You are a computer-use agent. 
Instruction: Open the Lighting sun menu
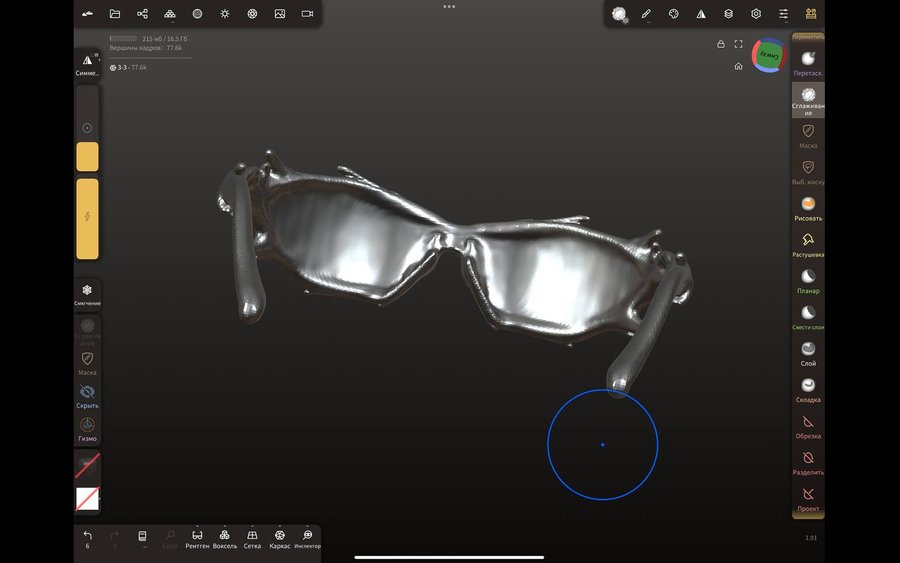pos(225,14)
